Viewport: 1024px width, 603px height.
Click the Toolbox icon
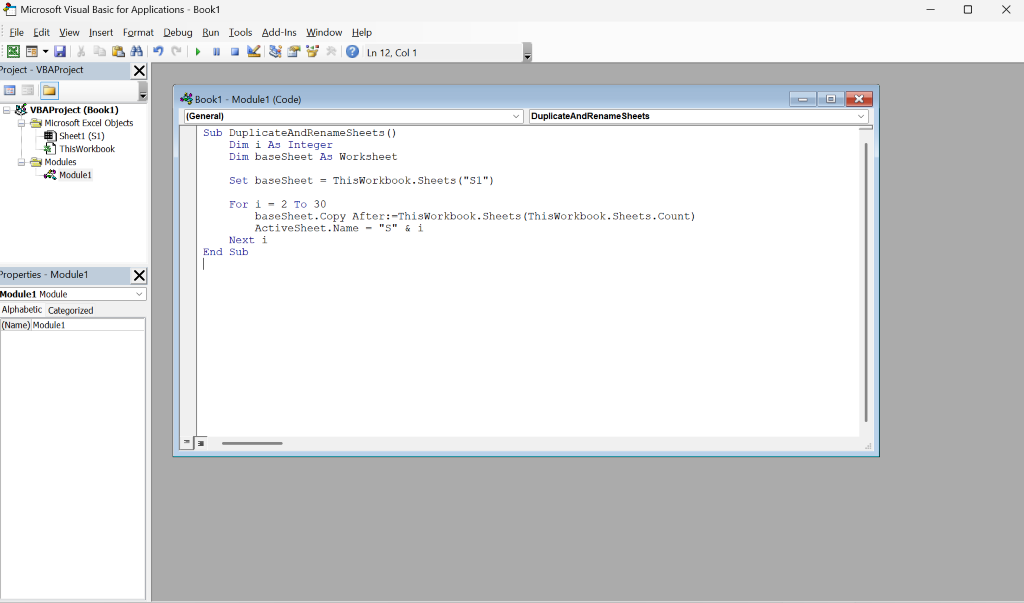[331, 52]
